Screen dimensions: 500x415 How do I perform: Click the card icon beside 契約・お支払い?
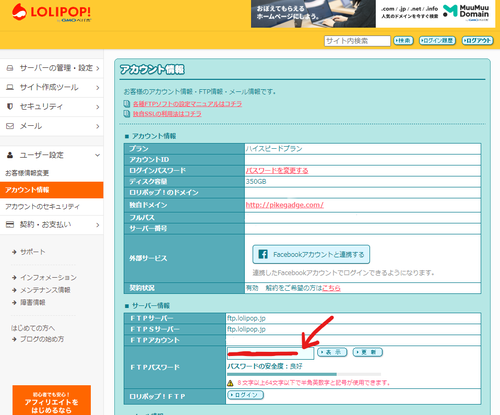(10, 225)
